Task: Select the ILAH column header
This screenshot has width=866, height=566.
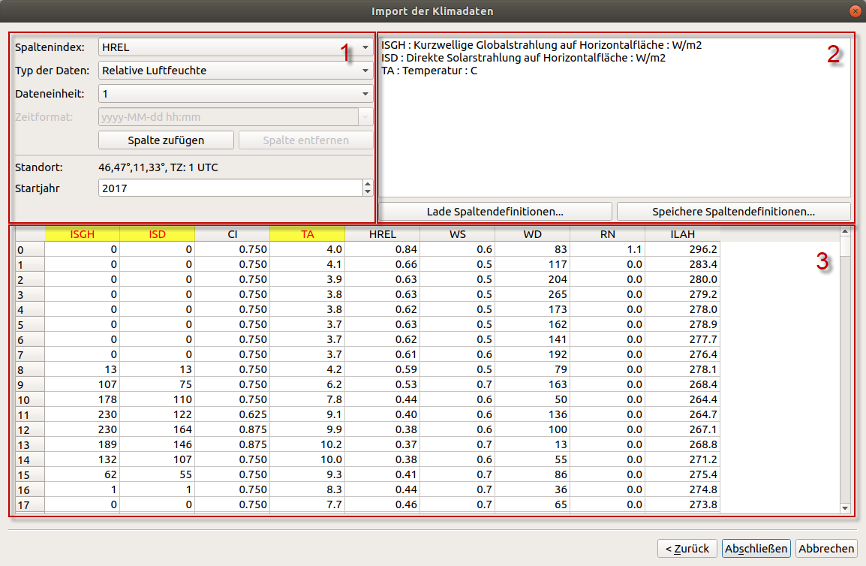Action: [x=683, y=234]
